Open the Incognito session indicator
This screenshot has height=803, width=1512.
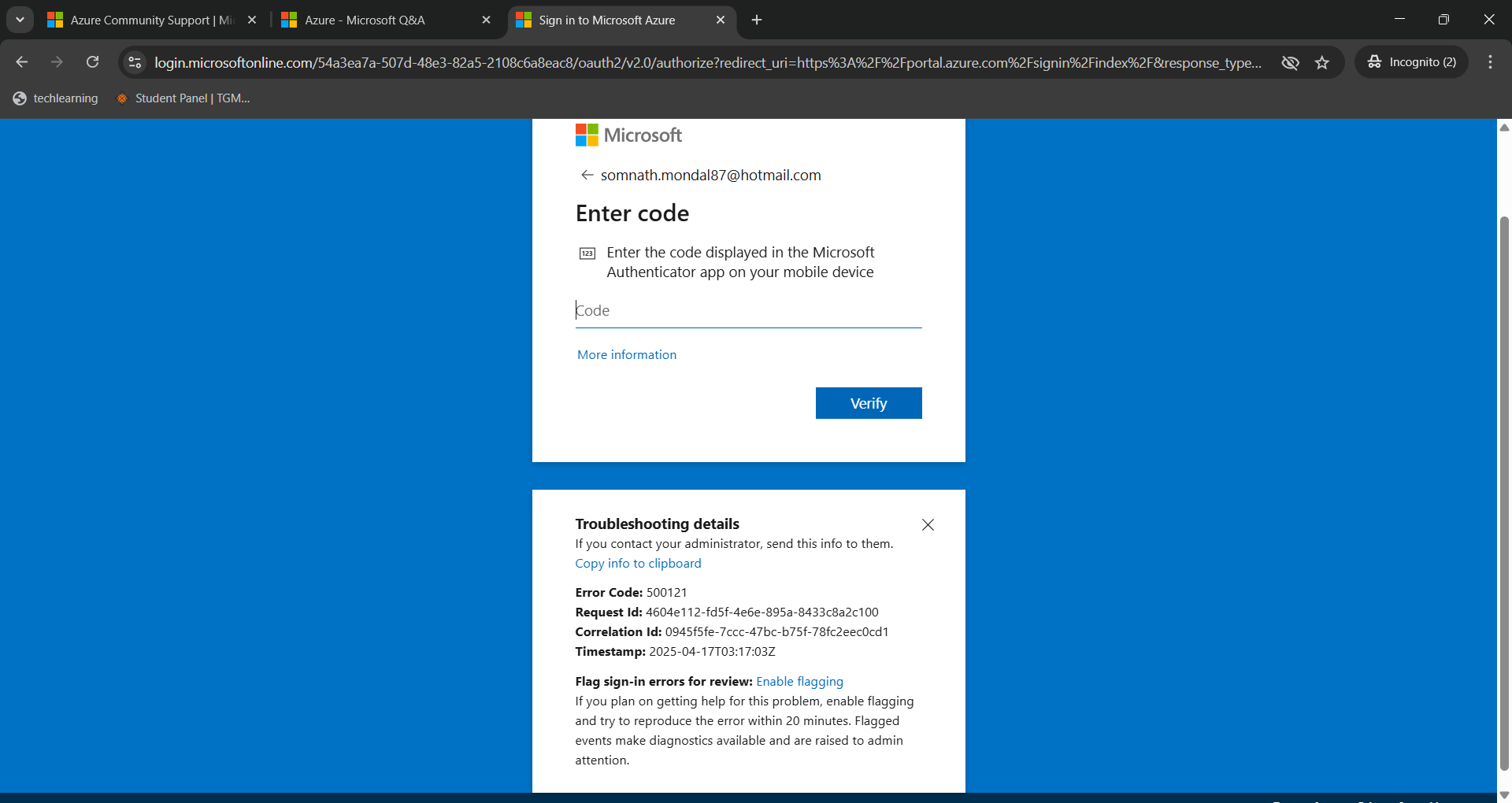[x=1410, y=62]
